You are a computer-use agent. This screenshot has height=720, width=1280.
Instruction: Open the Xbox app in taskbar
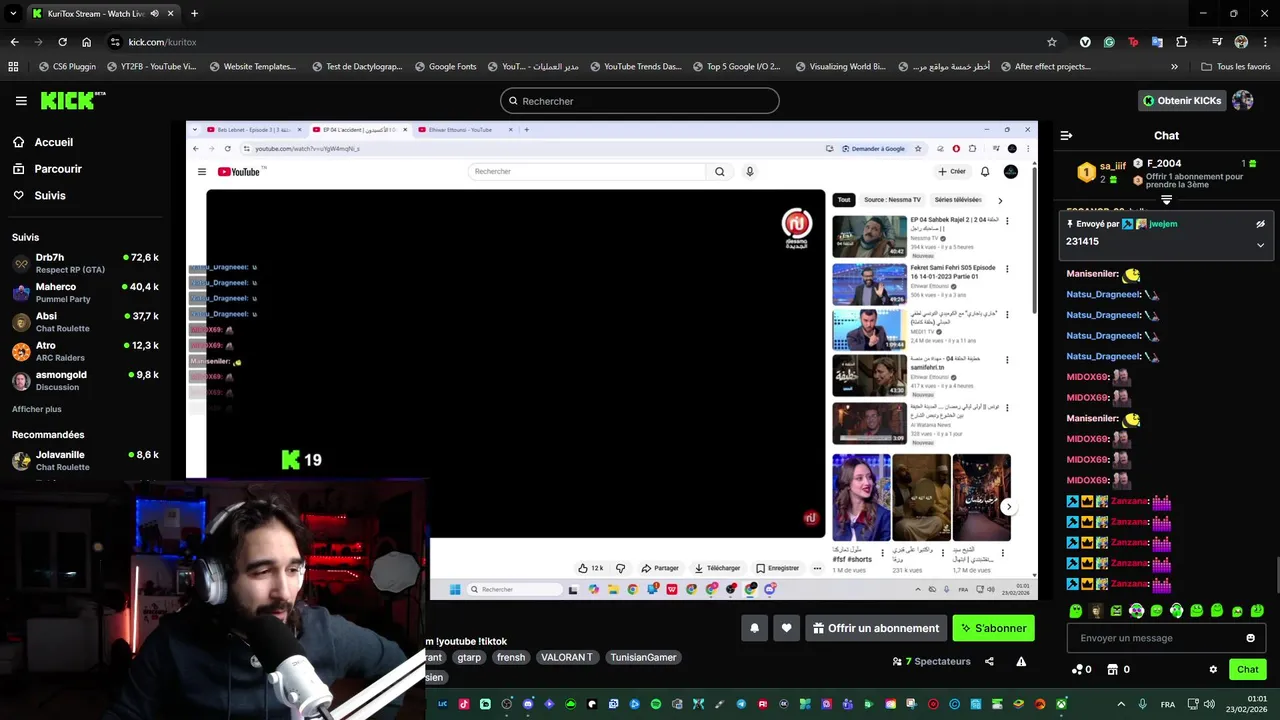1061,704
